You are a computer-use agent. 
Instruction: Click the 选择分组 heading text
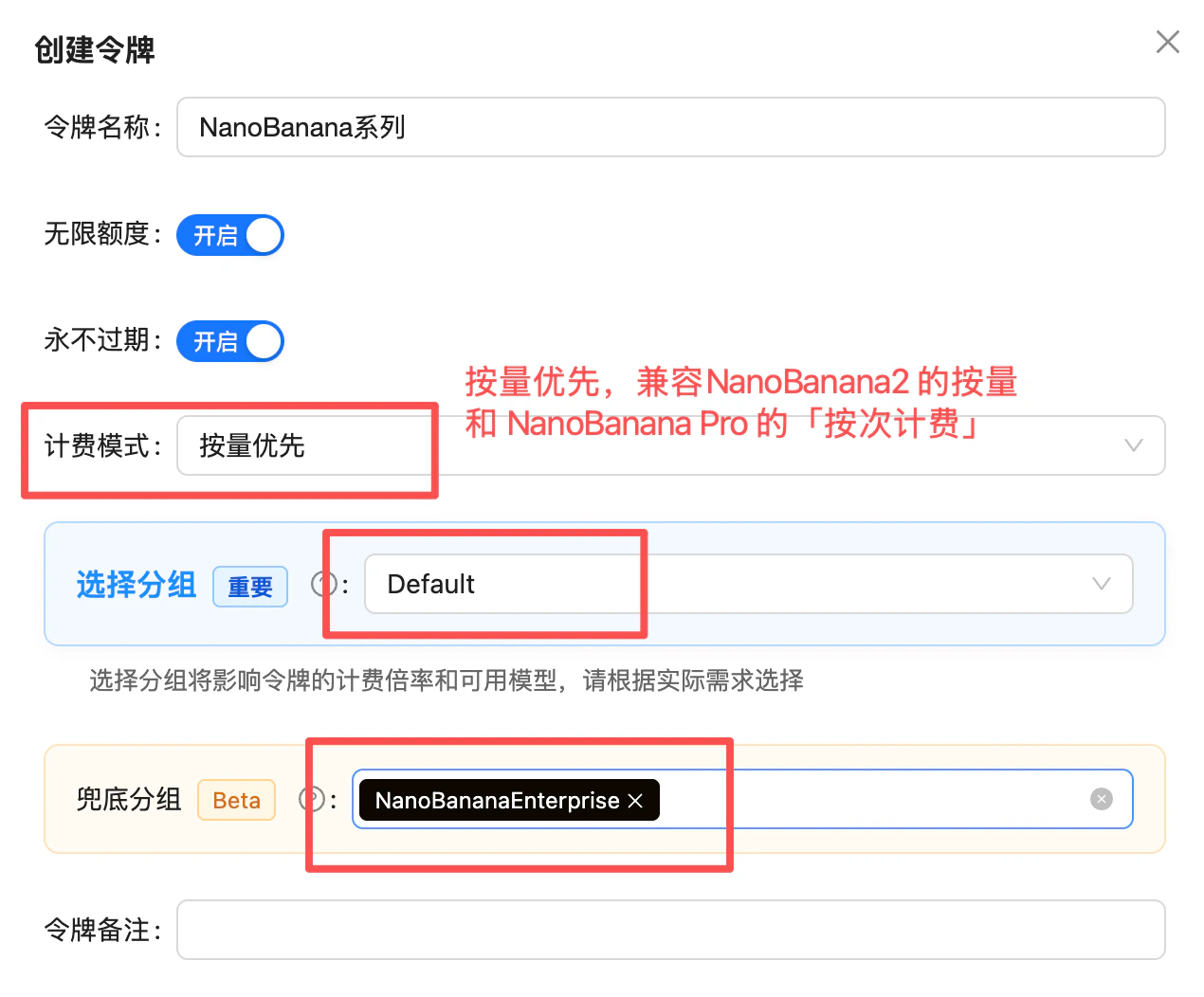(137, 585)
